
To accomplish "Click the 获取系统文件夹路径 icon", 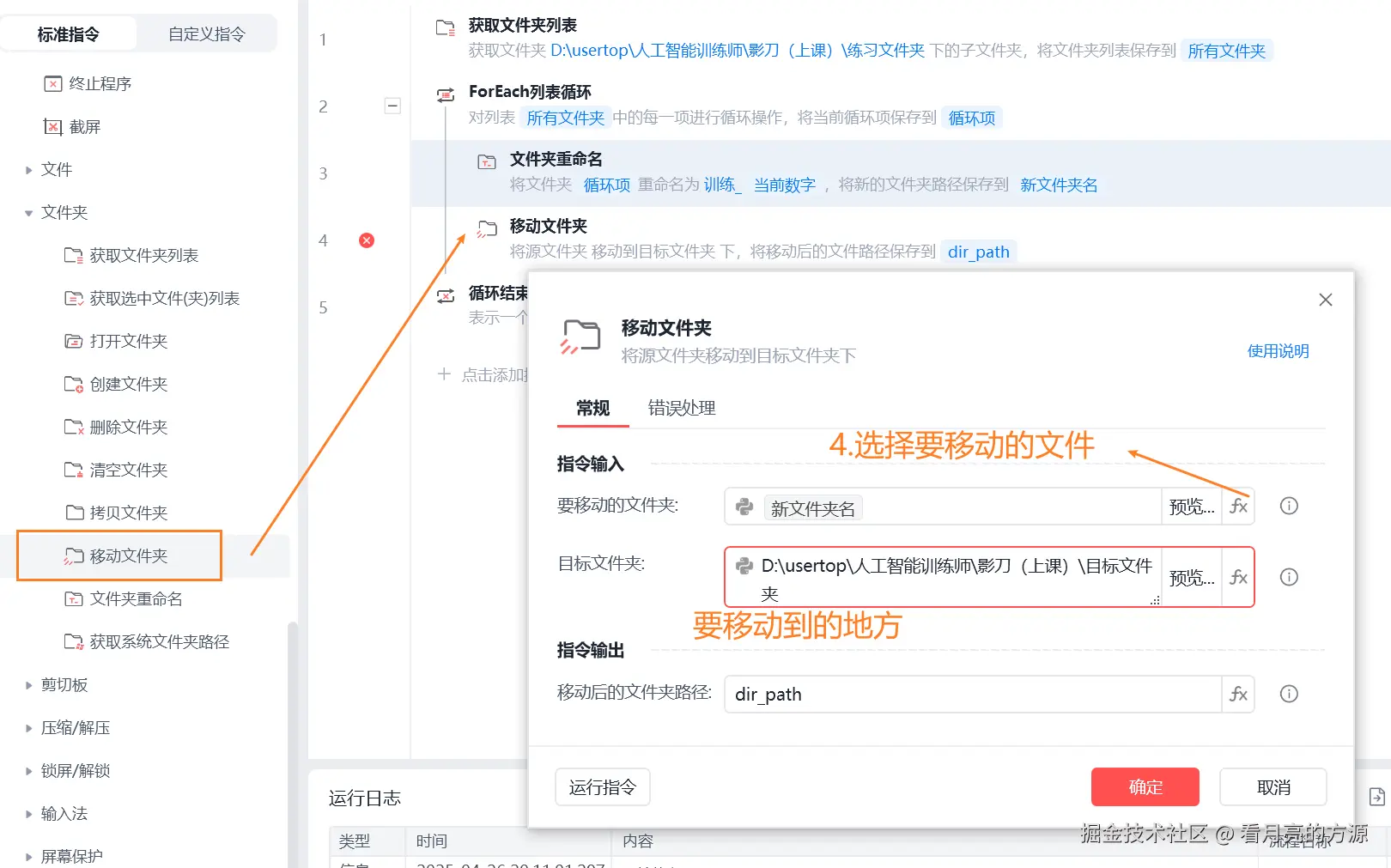I will point(74,641).
